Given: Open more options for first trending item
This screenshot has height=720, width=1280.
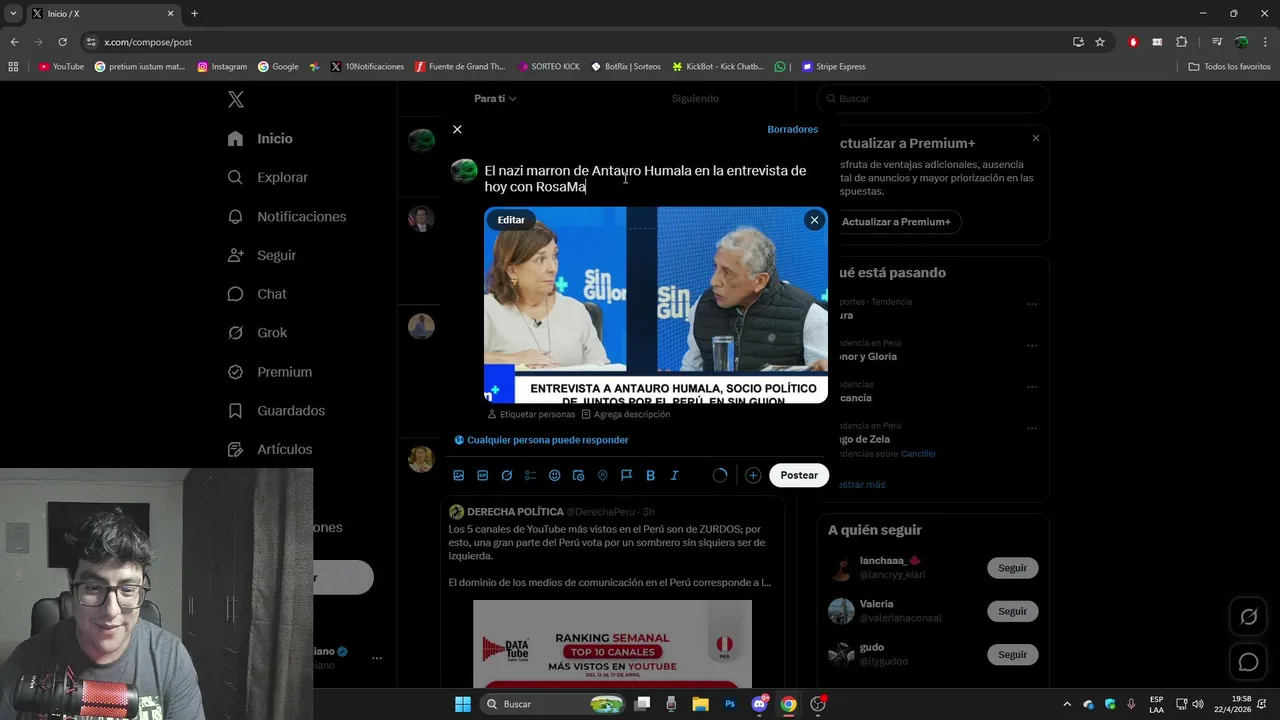Looking at the screenshot, I should tap(1032, 304).
